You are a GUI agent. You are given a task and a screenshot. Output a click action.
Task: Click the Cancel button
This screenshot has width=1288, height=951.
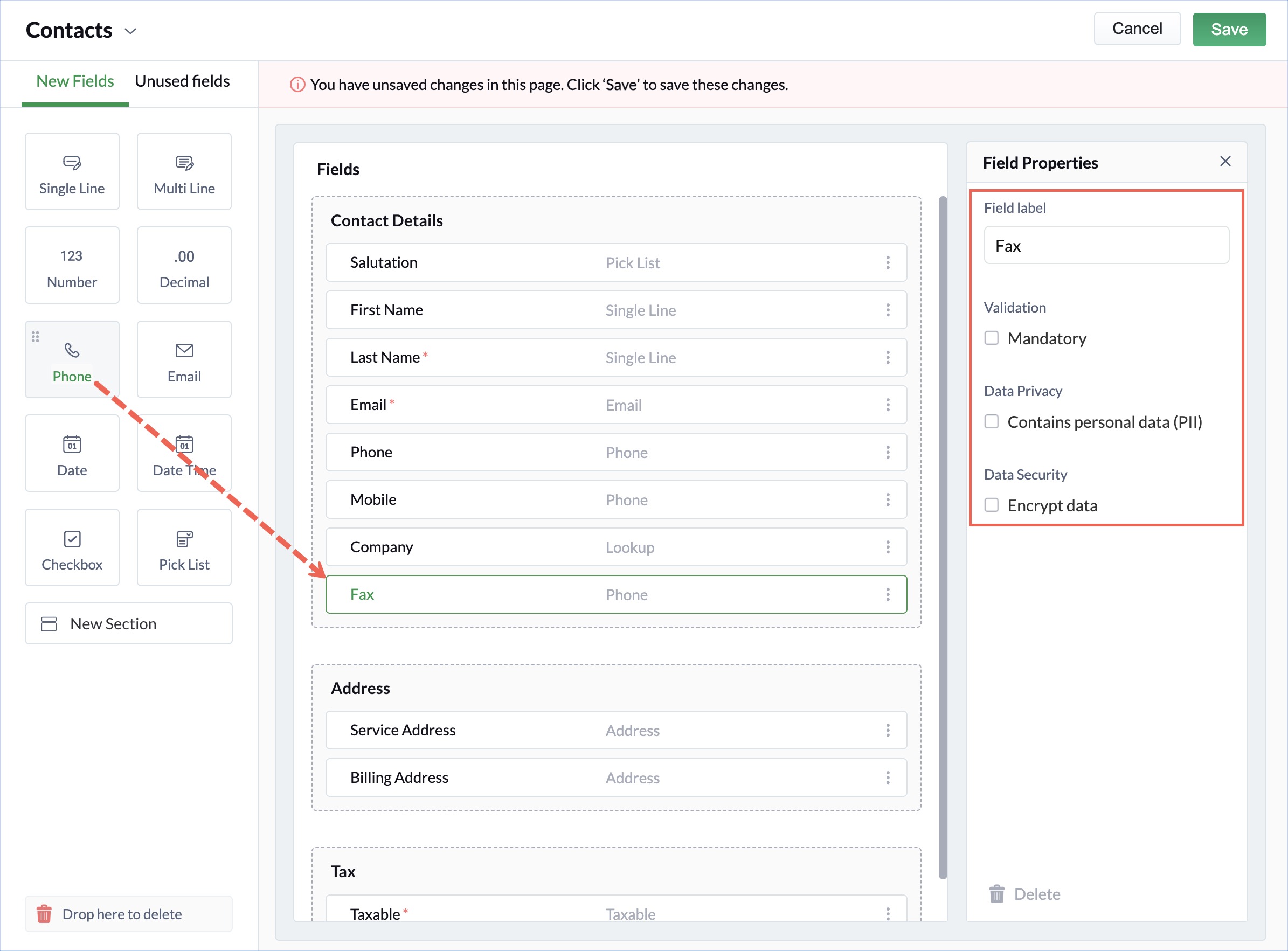(x=1137, y=29)
